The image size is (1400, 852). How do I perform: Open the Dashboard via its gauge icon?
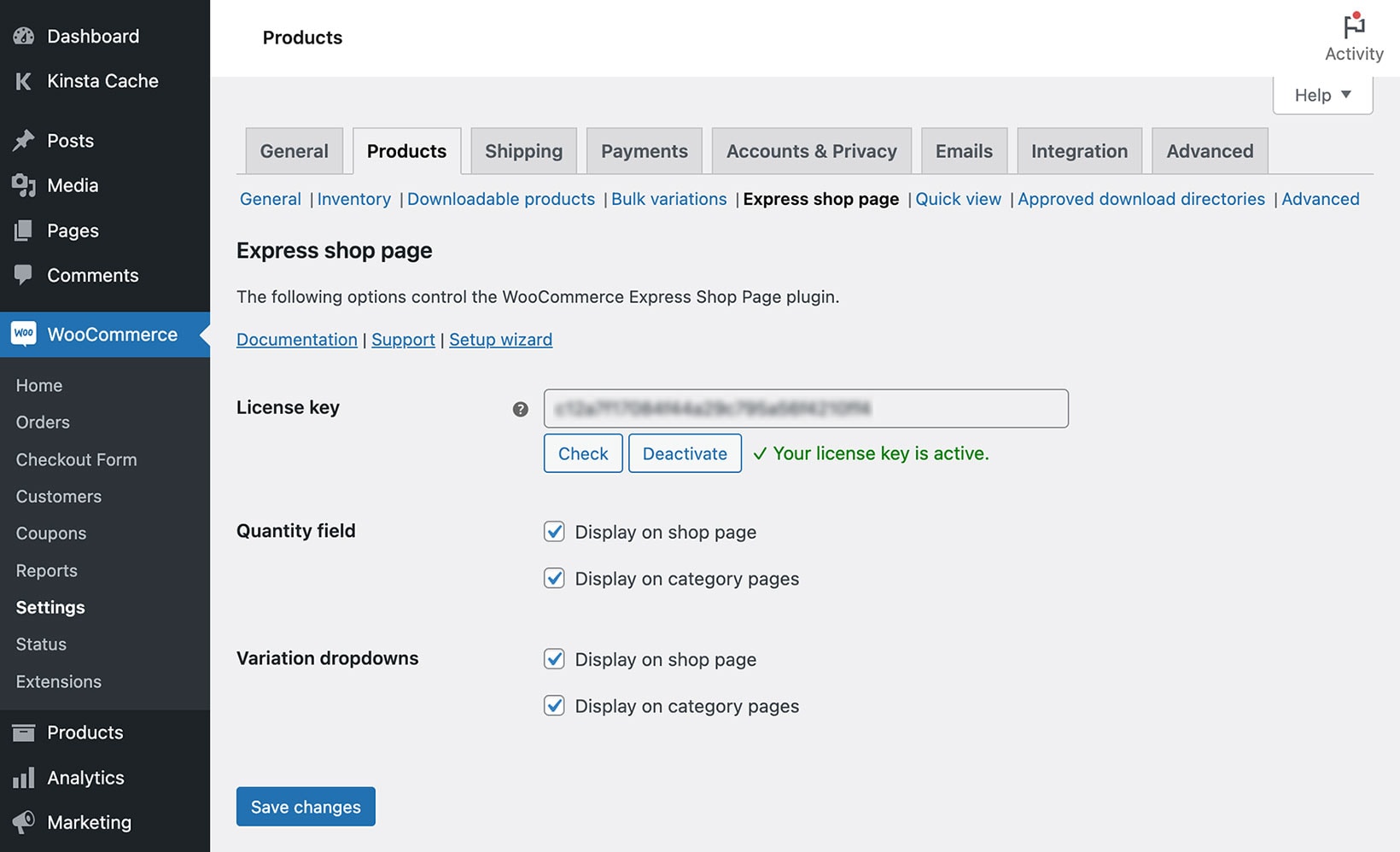[x=24, y=36]
